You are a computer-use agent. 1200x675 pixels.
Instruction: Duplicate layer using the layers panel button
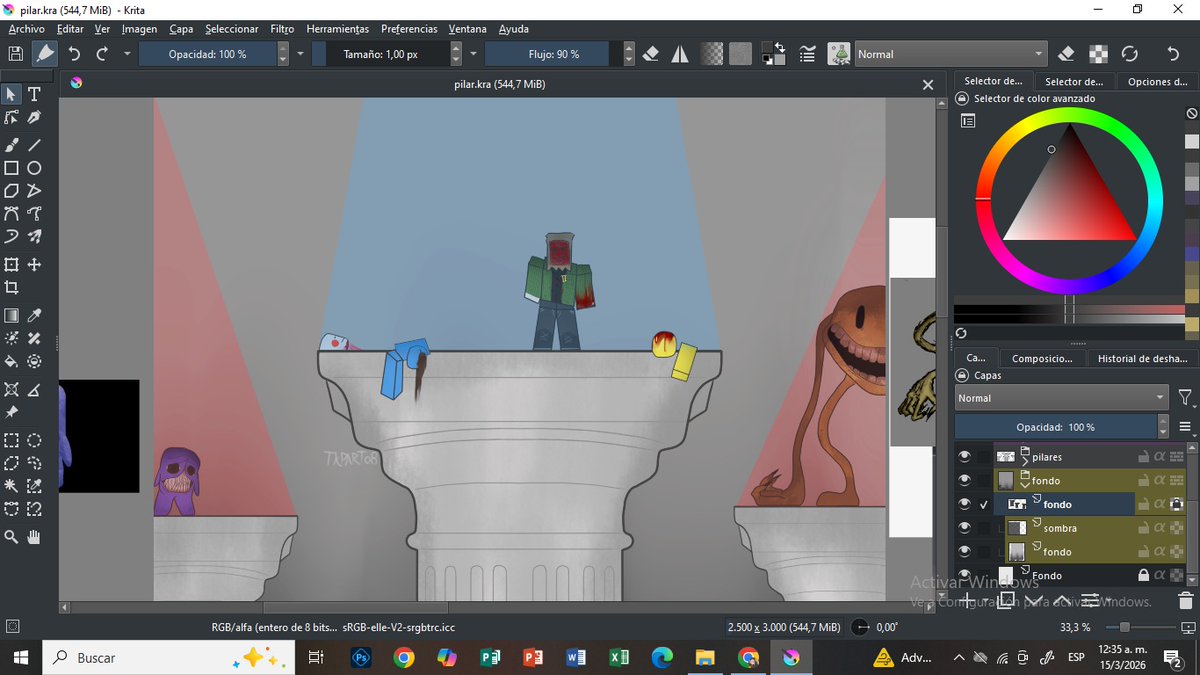point(1007,600)
